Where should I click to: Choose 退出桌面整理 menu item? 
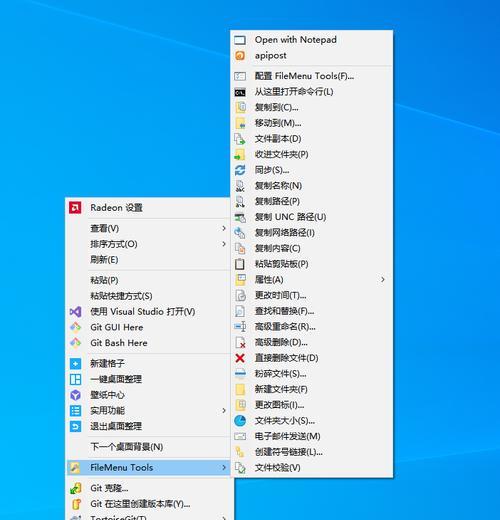148,426
